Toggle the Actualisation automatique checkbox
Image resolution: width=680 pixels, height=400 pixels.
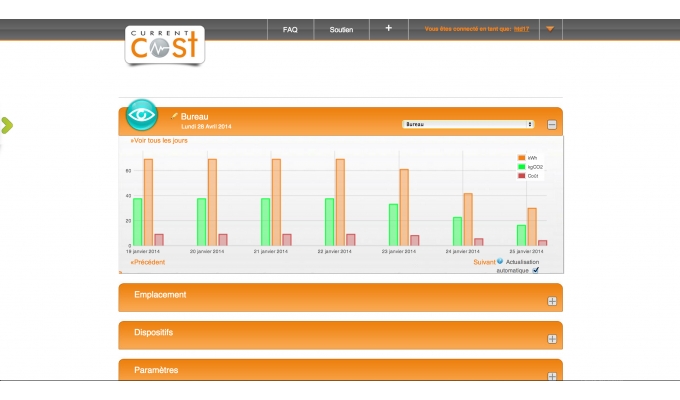tap(536, 270)
